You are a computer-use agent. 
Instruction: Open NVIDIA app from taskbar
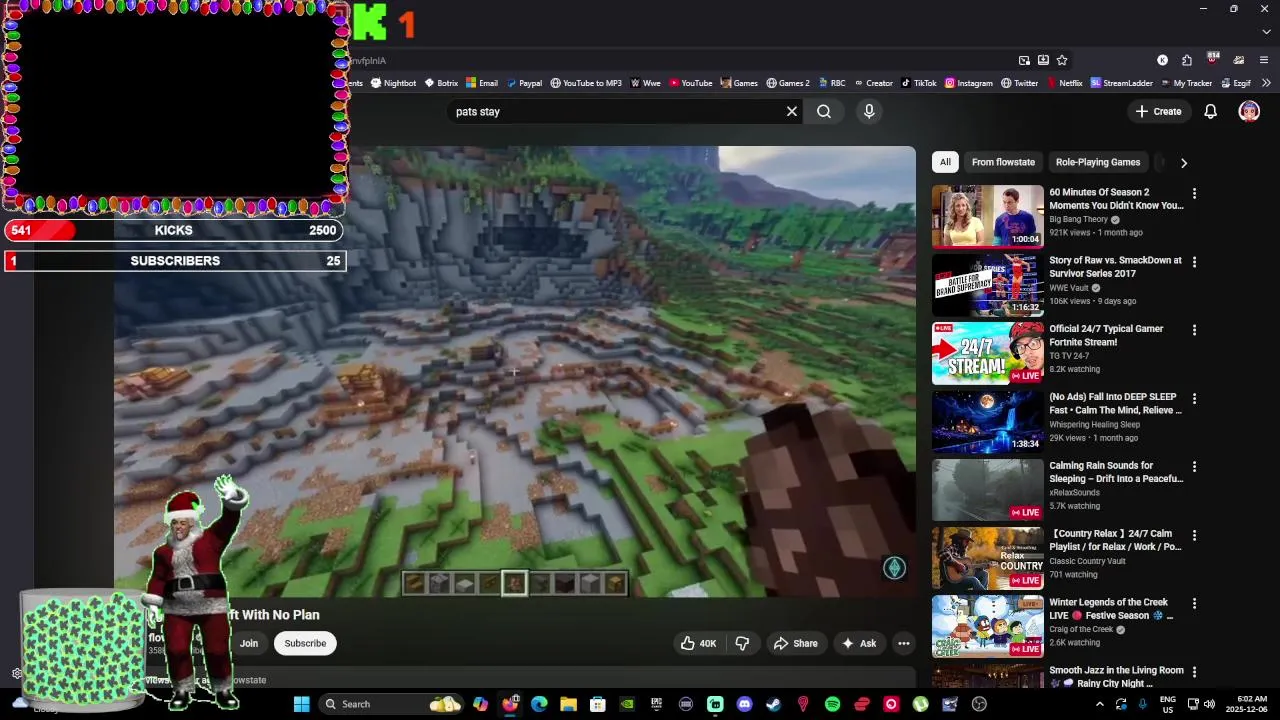click(x=627, y=704)
